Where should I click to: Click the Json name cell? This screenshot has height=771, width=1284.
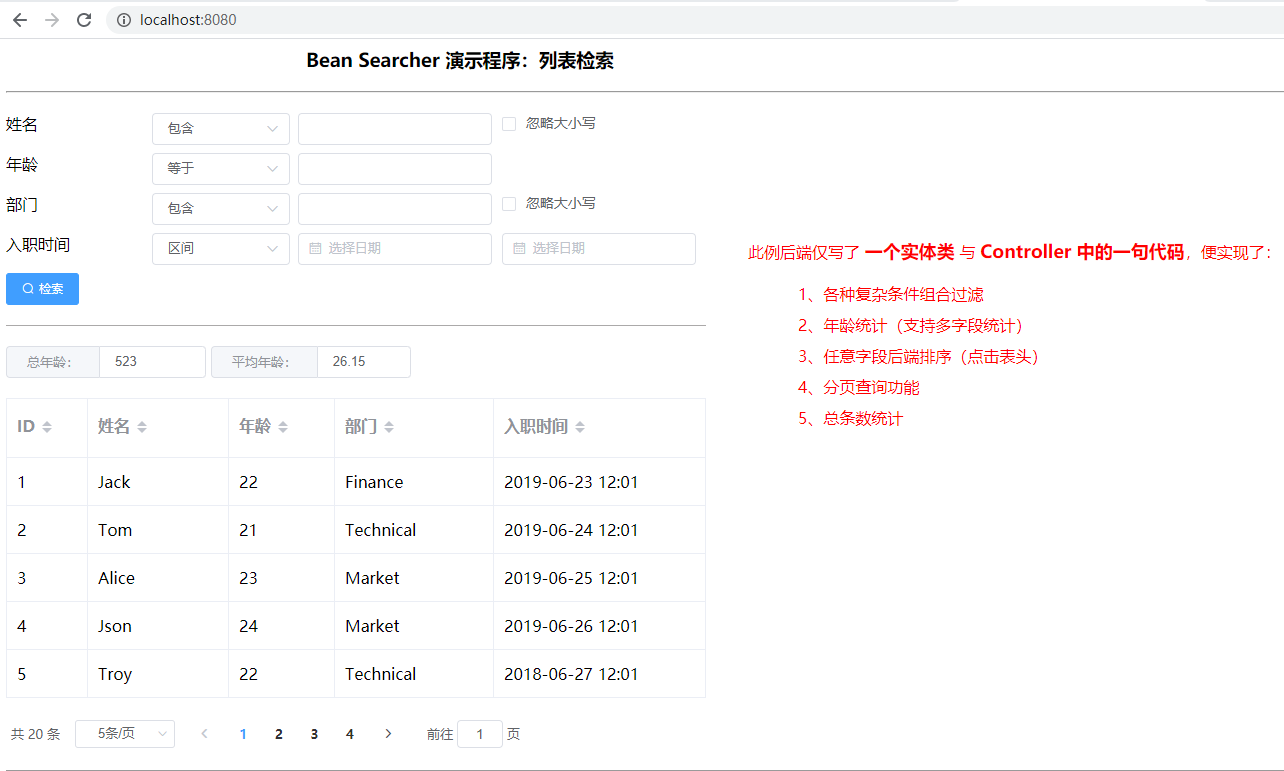click(158, 626)
